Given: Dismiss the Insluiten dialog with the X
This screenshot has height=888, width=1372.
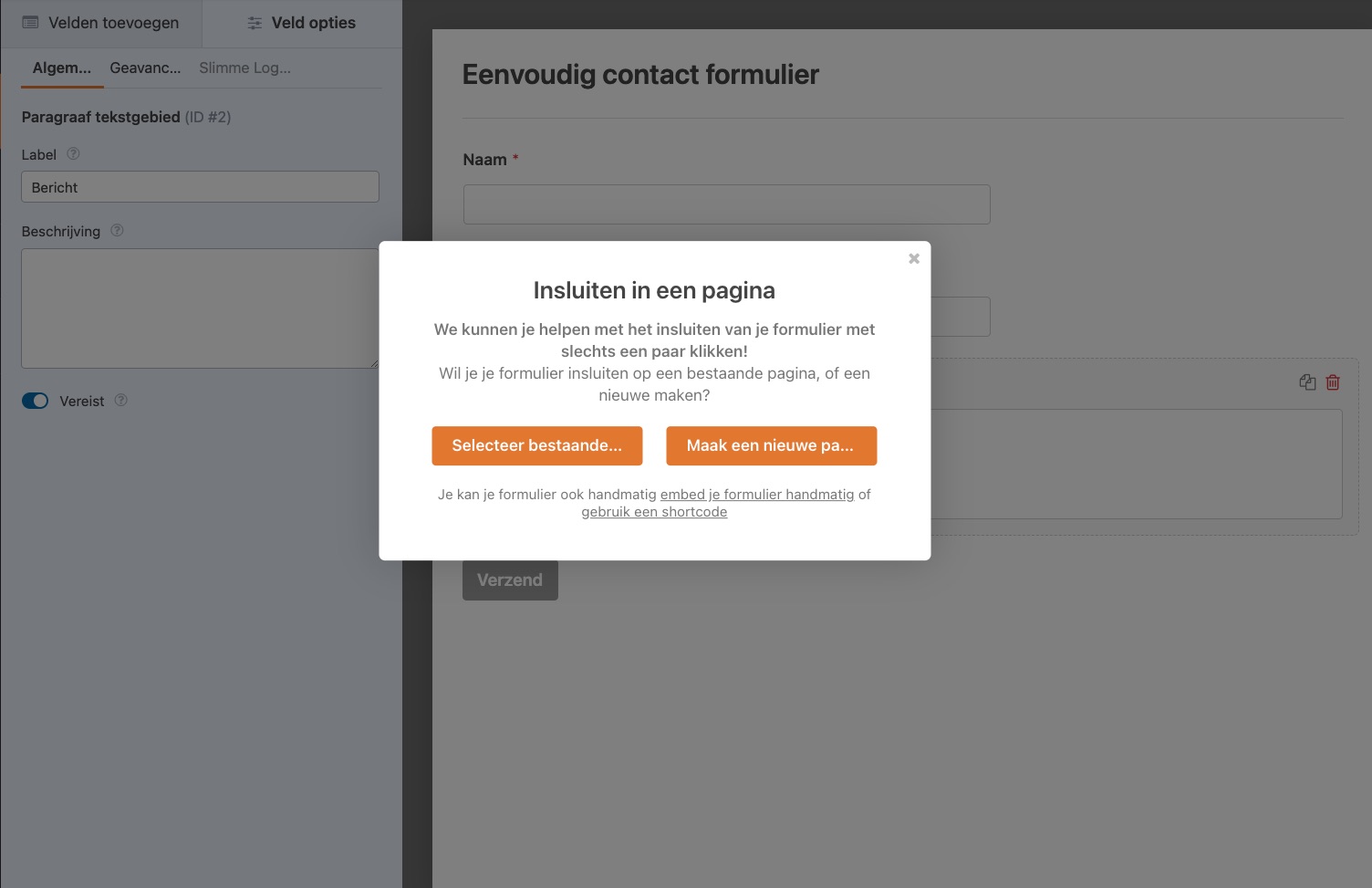Looking at the screenshot, I should [913, 258].
